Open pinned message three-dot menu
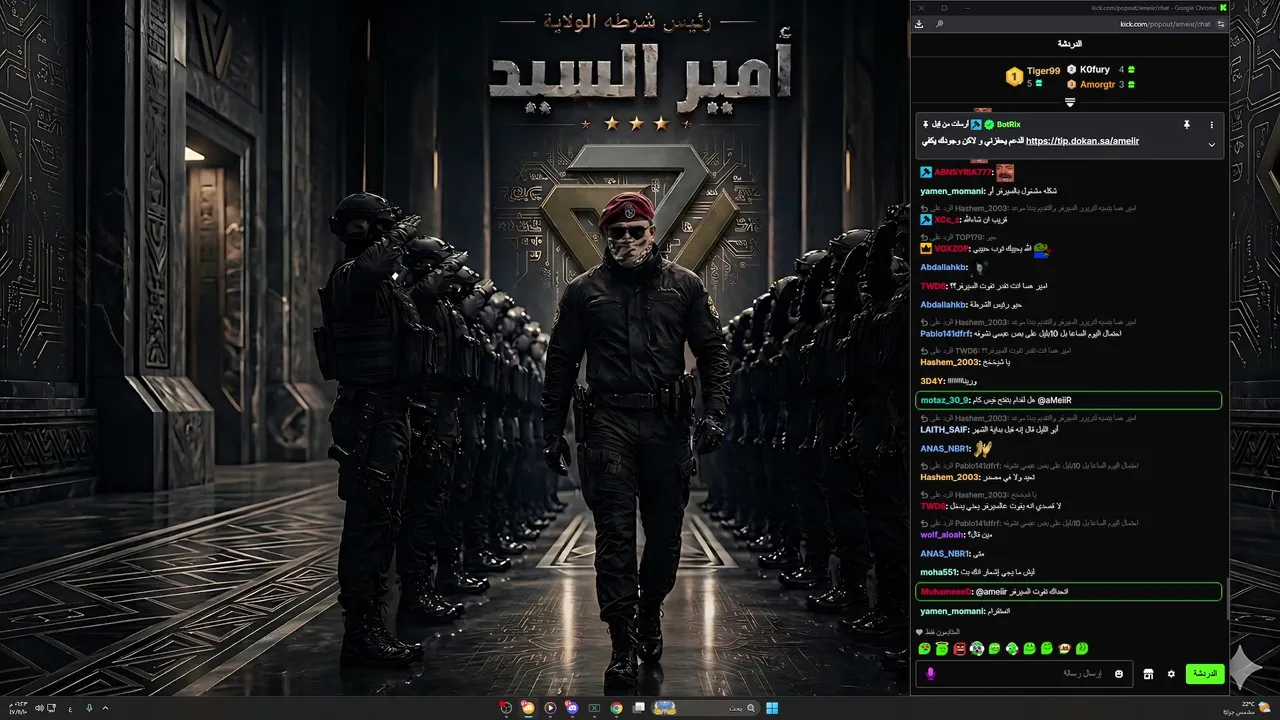This screenshot has width=1280, height=720. point(1211,125)
